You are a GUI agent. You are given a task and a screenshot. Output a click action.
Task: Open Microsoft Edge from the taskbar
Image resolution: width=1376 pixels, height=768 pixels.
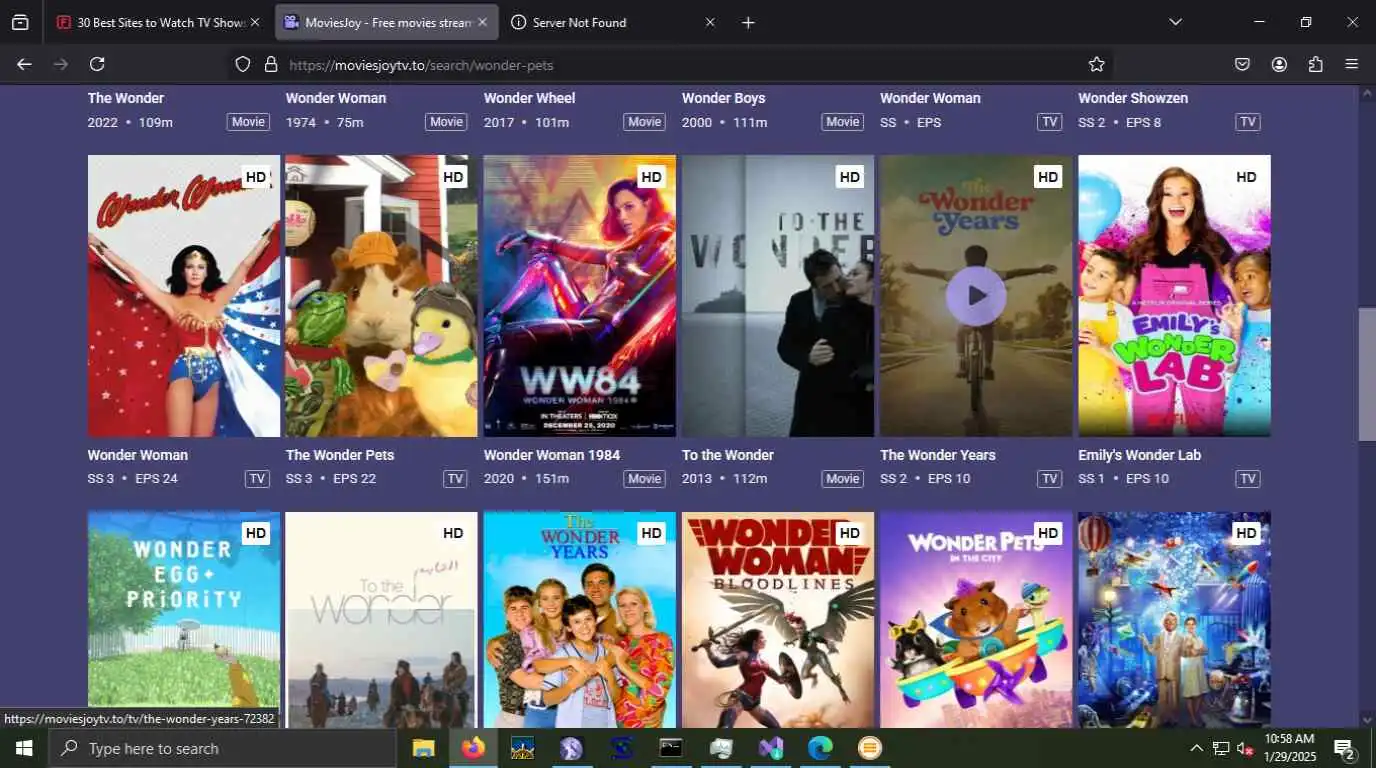click(820, 748)
